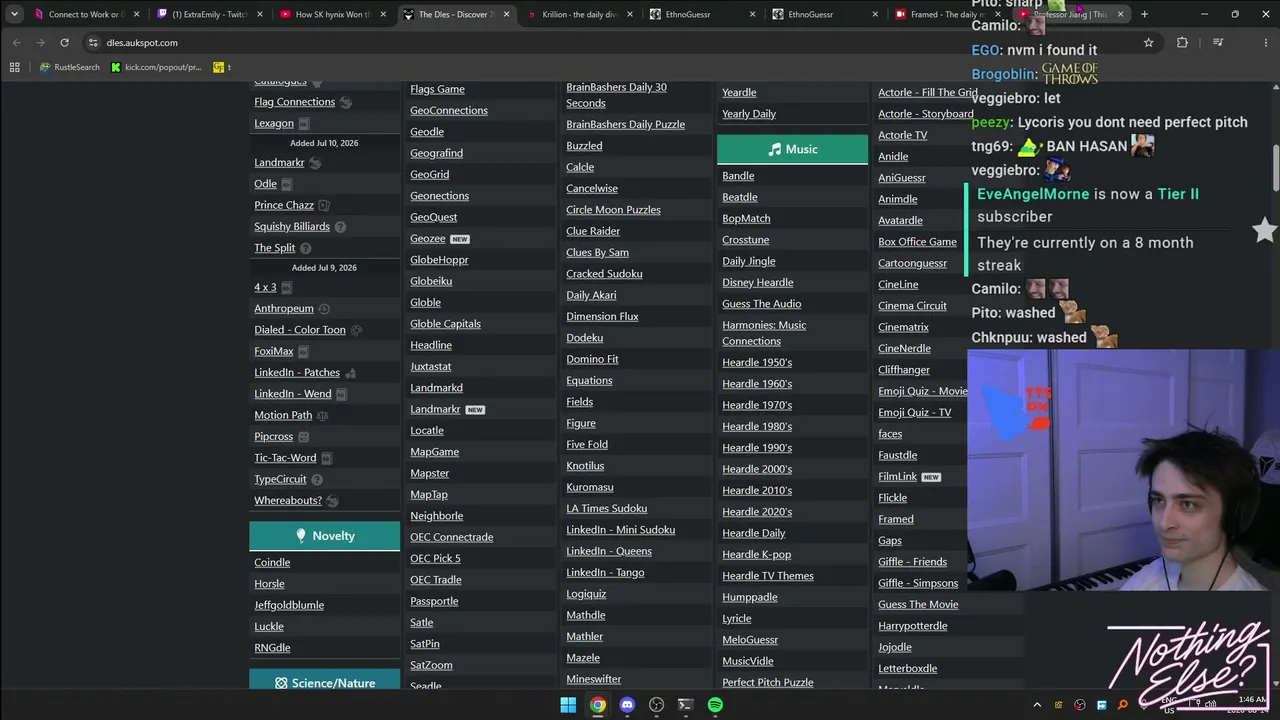Viewport: 1280px width, 720px height.
Task: Open Spotify from the taskbar
Action: click(x=715, y=705)
